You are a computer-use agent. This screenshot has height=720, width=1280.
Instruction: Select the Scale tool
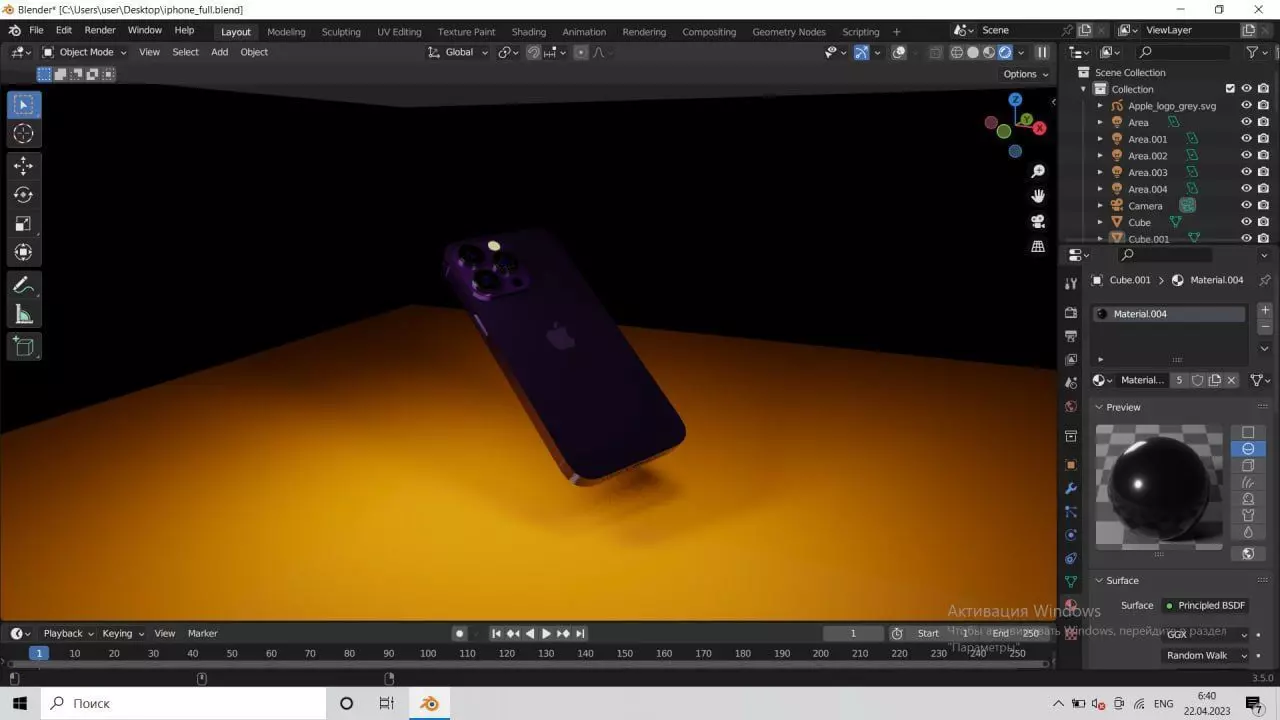click(24, 224)
